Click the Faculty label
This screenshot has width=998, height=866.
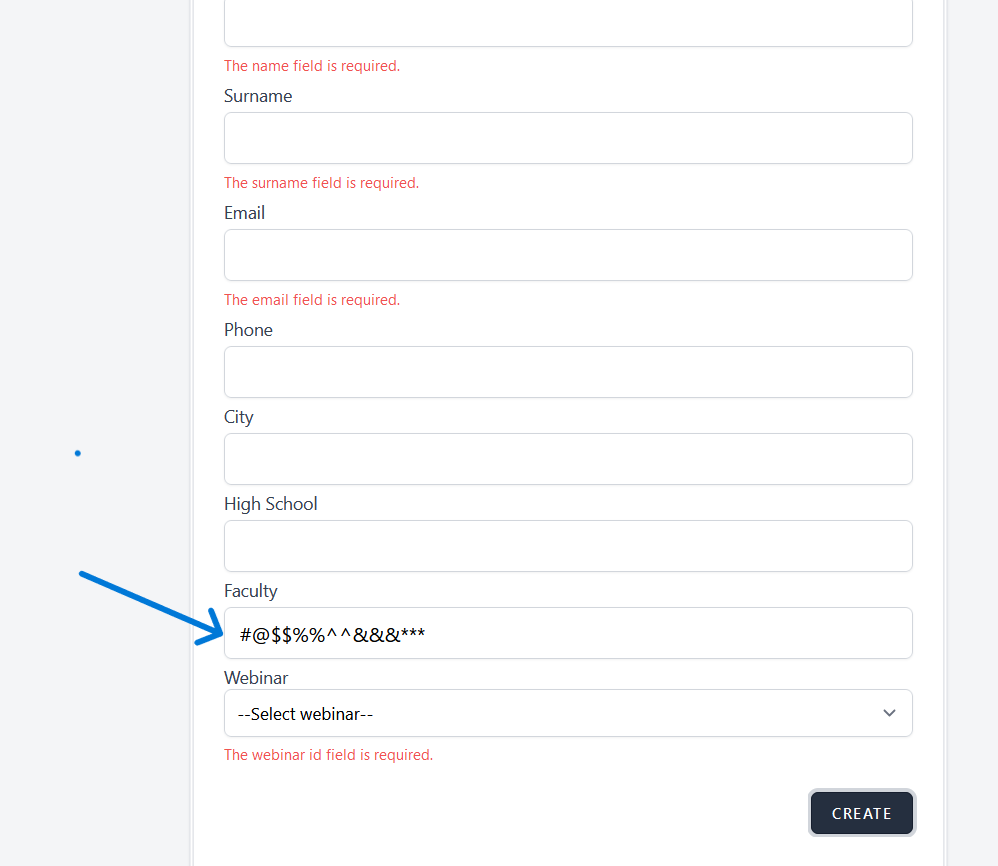pyautogui.click(x=250, y=591)
